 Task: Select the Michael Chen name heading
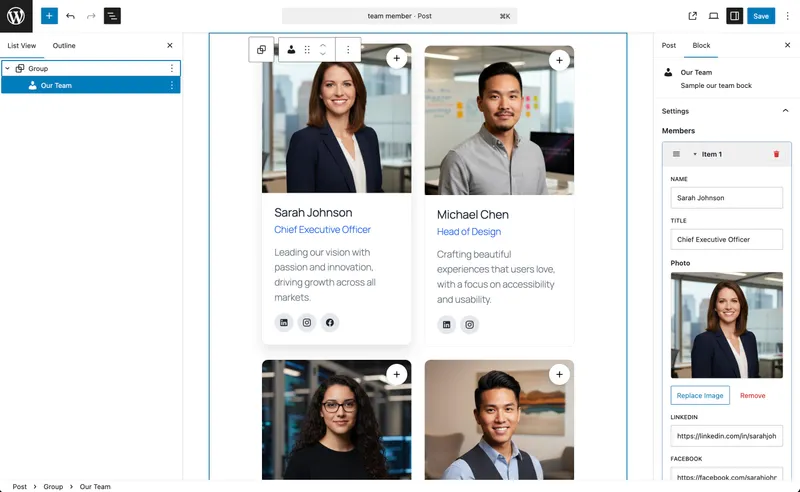pyautogui.click(x=472, y=214)
